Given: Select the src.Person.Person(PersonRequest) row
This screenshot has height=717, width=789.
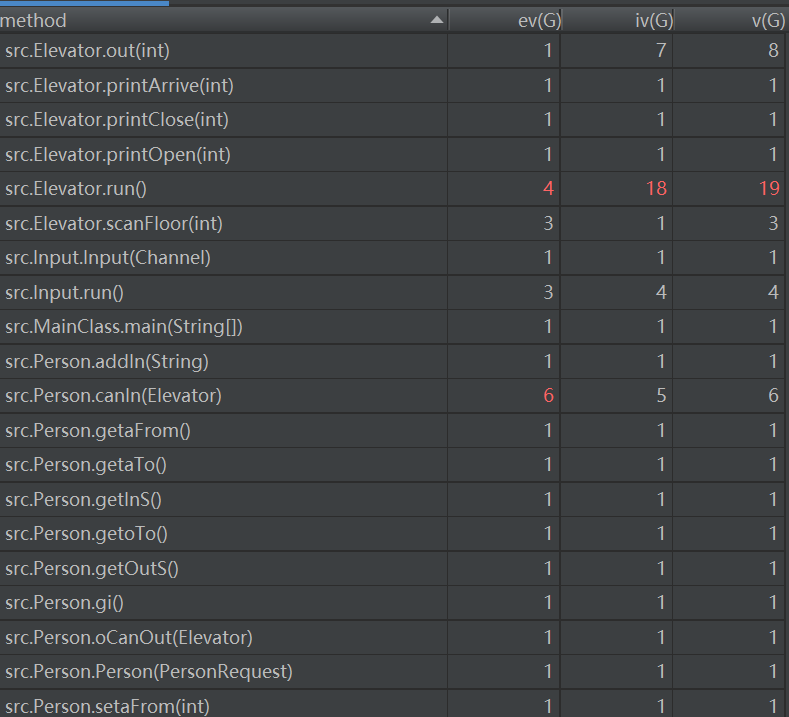Looking at the screenshot, I should [x=392, y=671].
